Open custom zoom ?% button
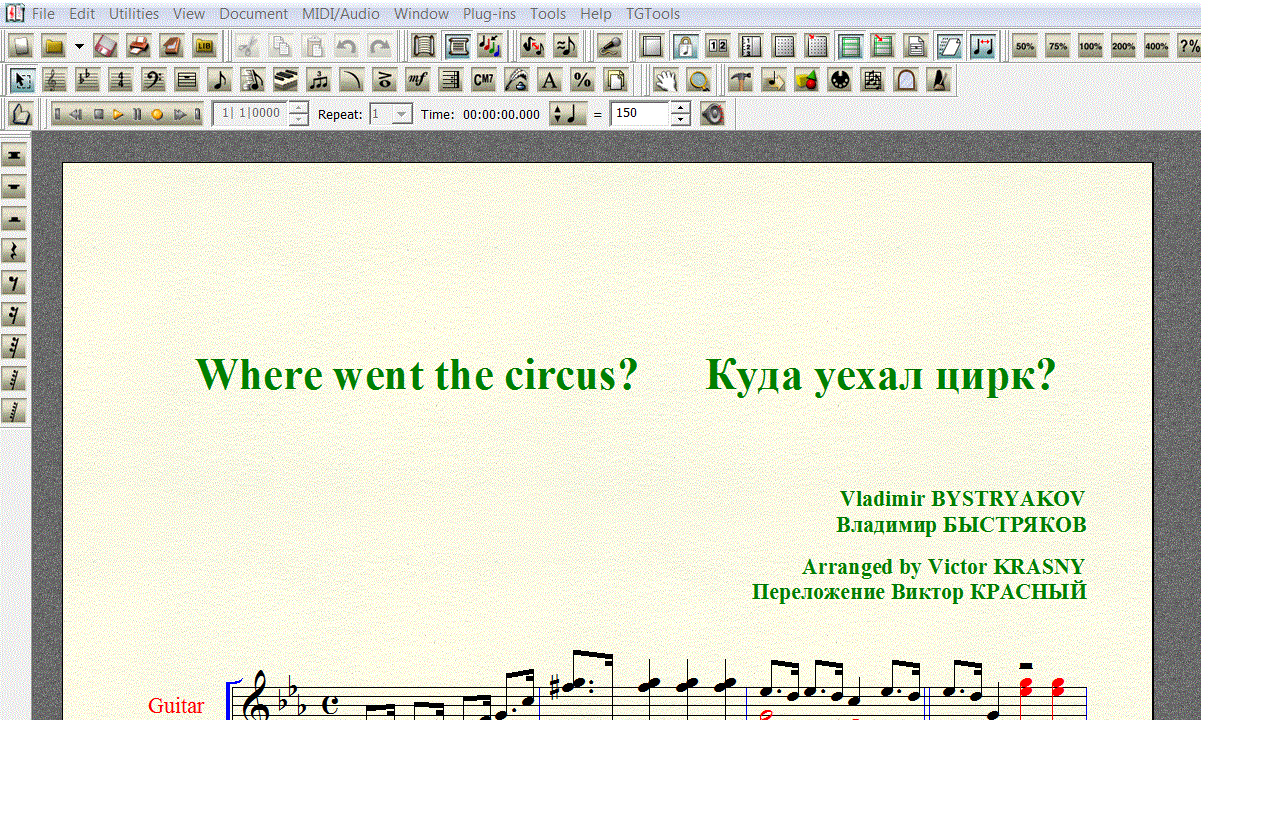The height and width of the screenshot is (817, 1274). tap(1189, 46)
